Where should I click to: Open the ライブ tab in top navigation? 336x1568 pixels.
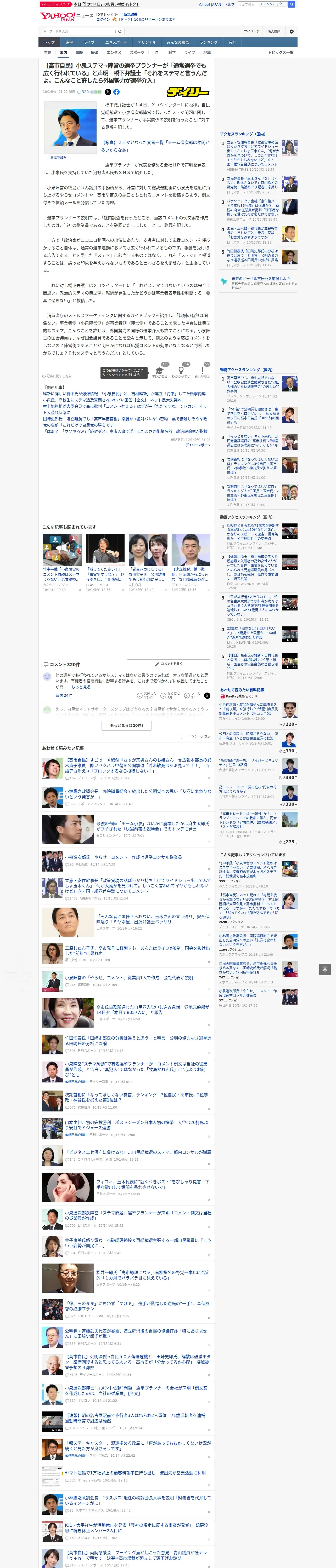(89, 43)
